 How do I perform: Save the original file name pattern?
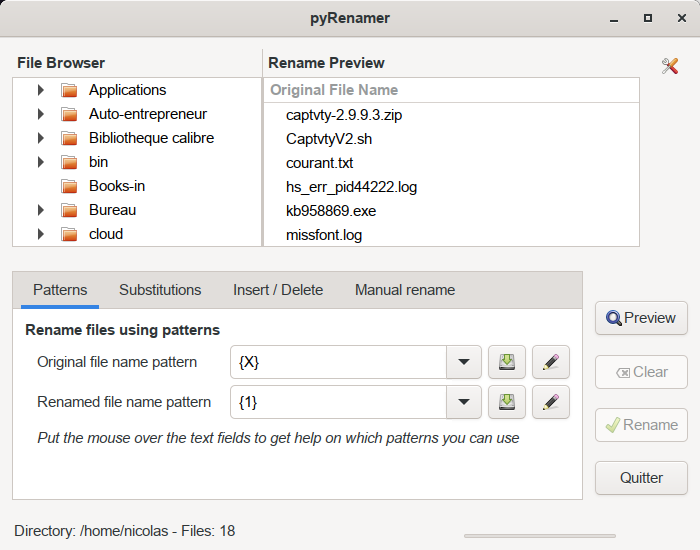[x=507, y=362]
